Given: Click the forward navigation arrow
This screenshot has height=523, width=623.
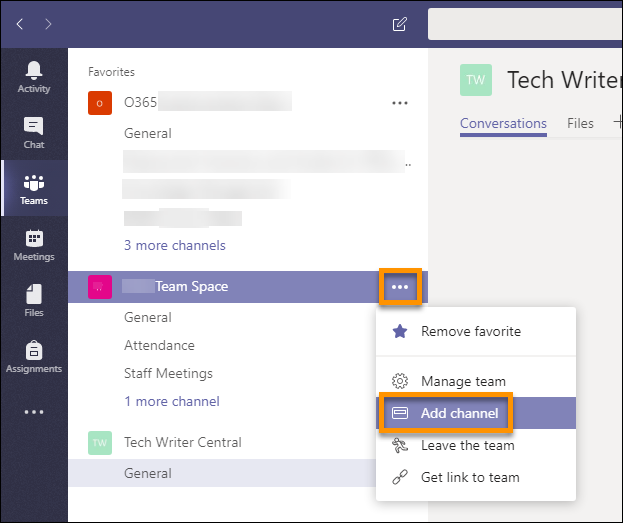Looking at the screenshot, I should [48, 24].
